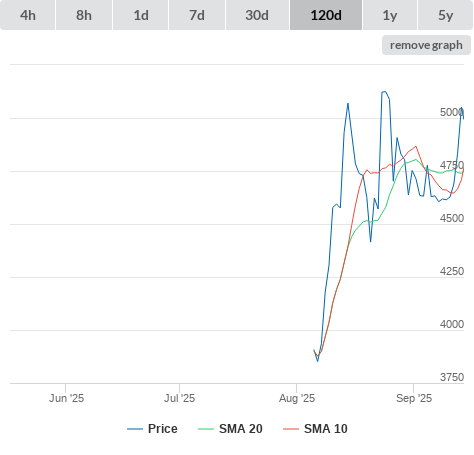Select the active 120d tab
The height and width of the screenshot is (455, 474).
click(326, 15)
